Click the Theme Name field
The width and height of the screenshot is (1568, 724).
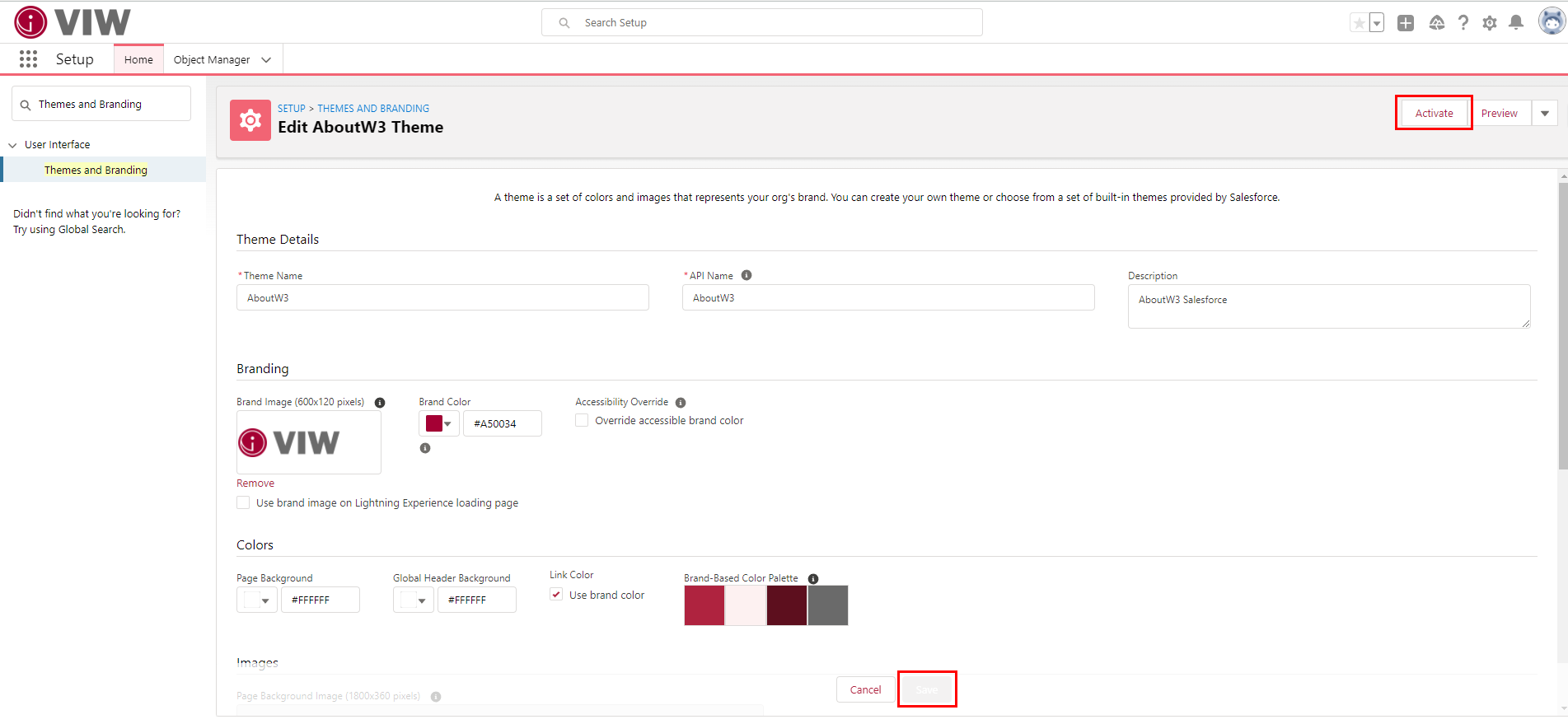pos(442,297)
